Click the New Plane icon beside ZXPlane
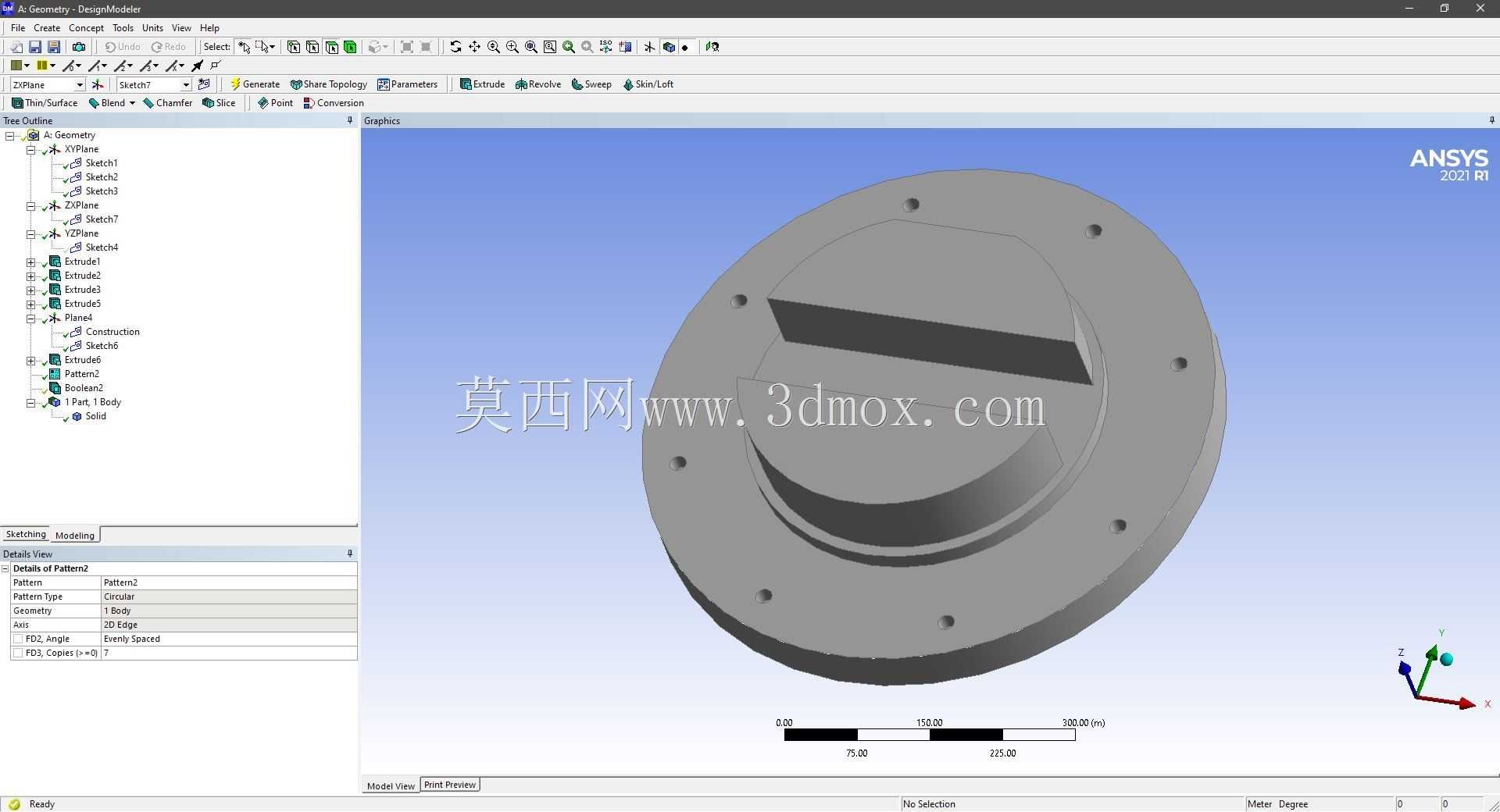This screenshot has width=1500, height=812. click(x=98, y=84)
